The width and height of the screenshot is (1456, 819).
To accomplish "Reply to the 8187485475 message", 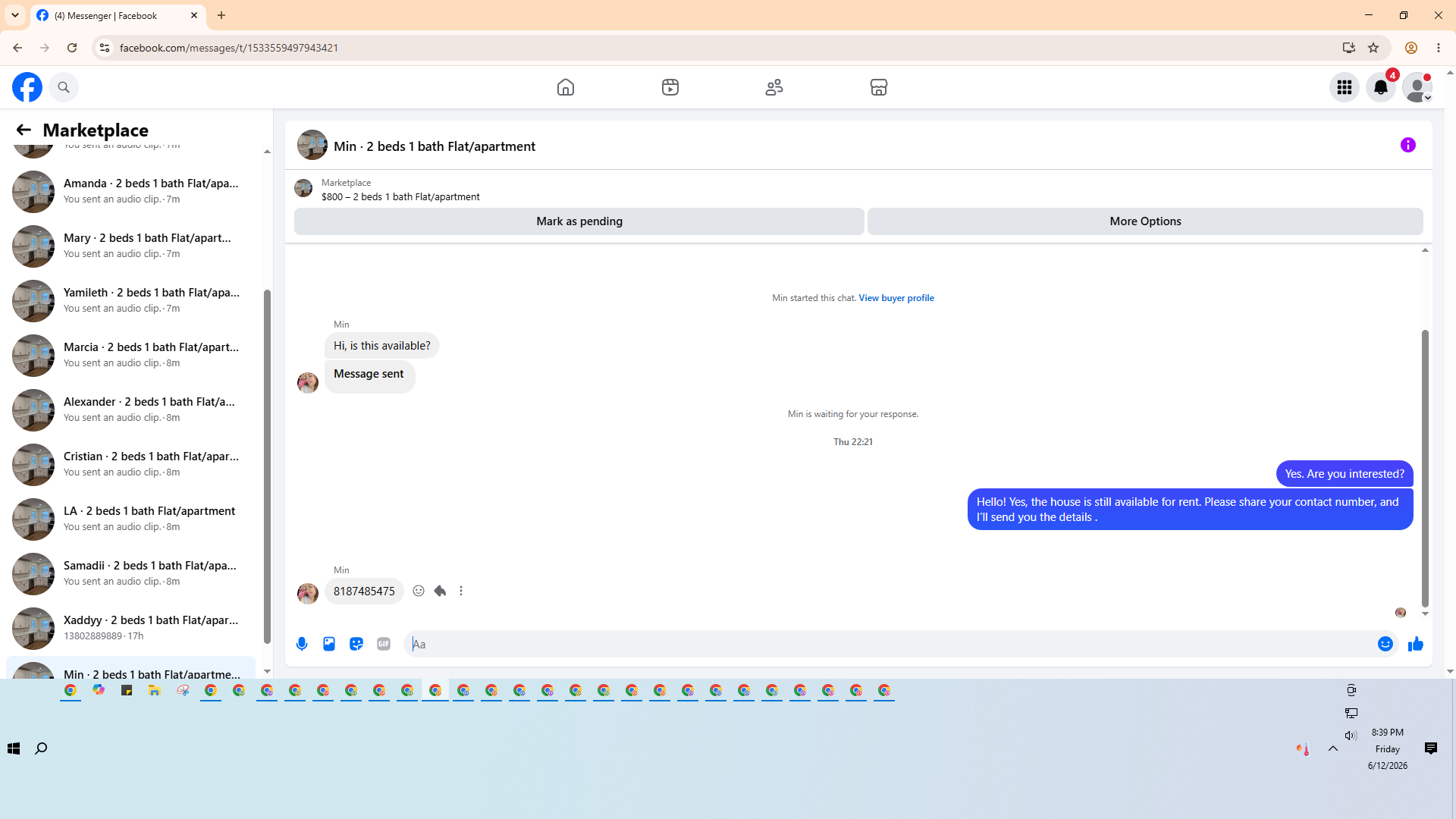I will pos(440,591).
